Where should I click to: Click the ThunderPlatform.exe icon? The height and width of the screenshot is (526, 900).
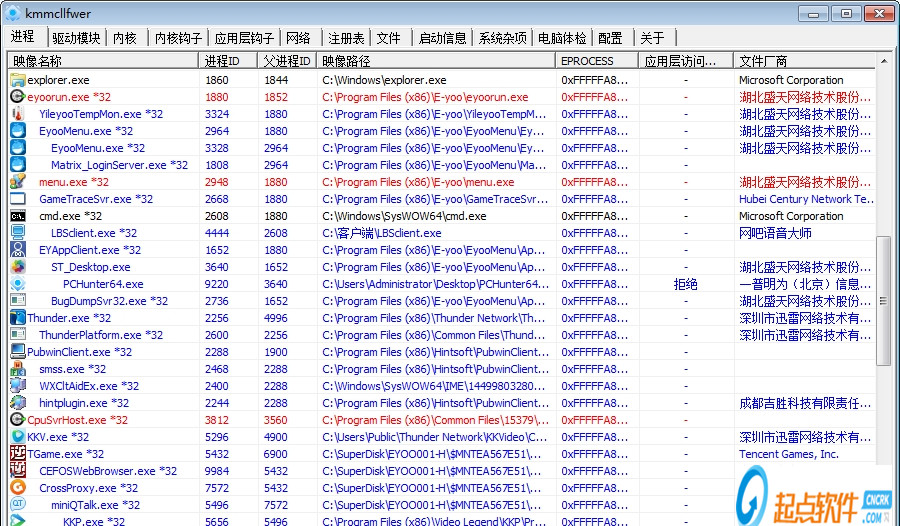pyautogui.click(x=18, y=335)
